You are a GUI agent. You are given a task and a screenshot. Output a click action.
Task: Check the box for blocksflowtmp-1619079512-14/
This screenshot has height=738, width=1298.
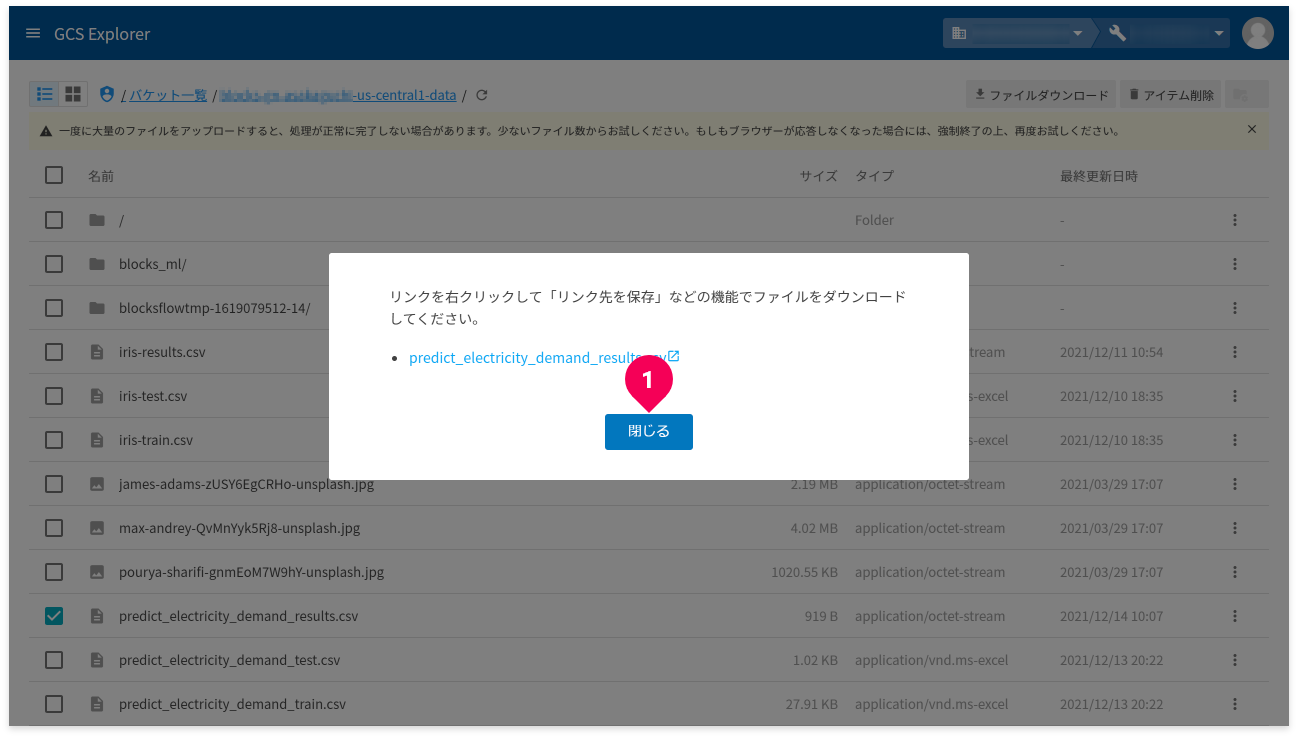pos(54,308)
